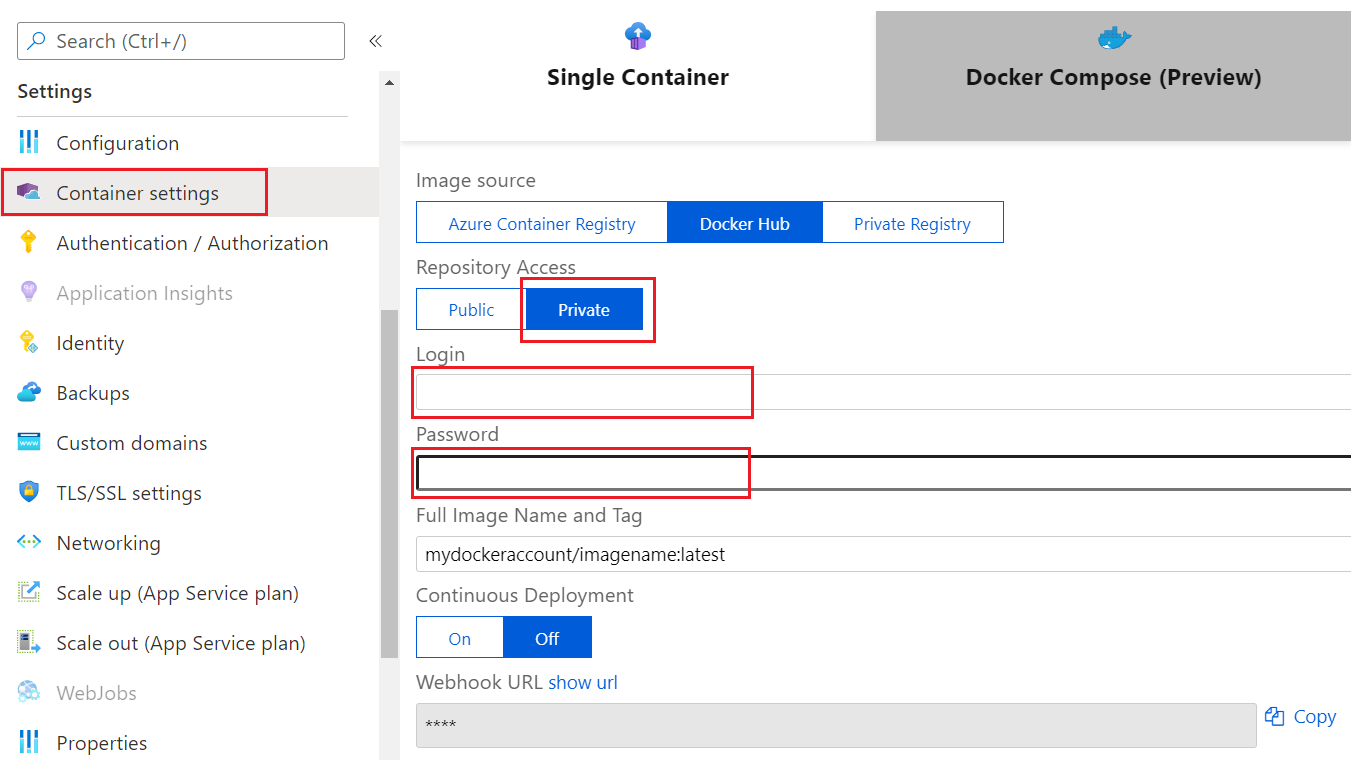Open Networking settings
1351x760 pixels.
click(x=107, y=542)
